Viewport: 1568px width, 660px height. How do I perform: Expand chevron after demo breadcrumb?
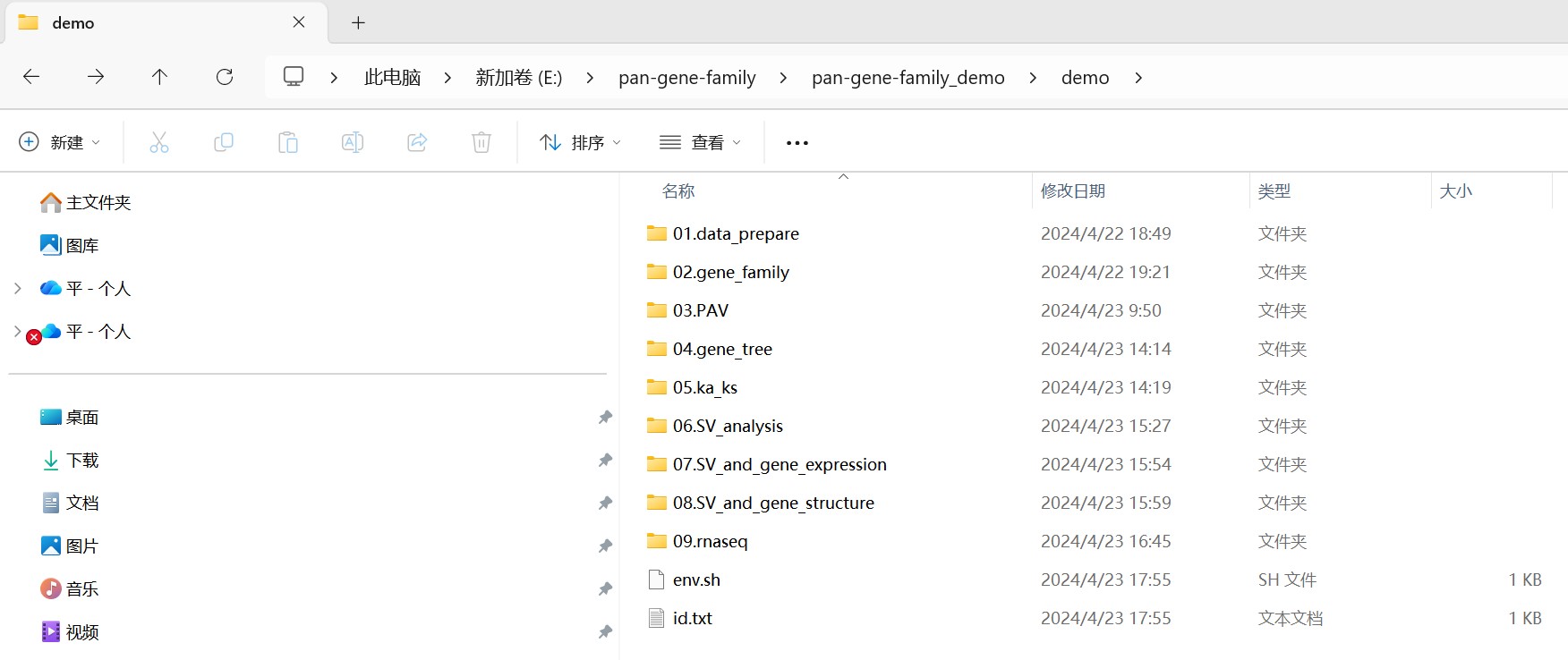[1138, 78]
